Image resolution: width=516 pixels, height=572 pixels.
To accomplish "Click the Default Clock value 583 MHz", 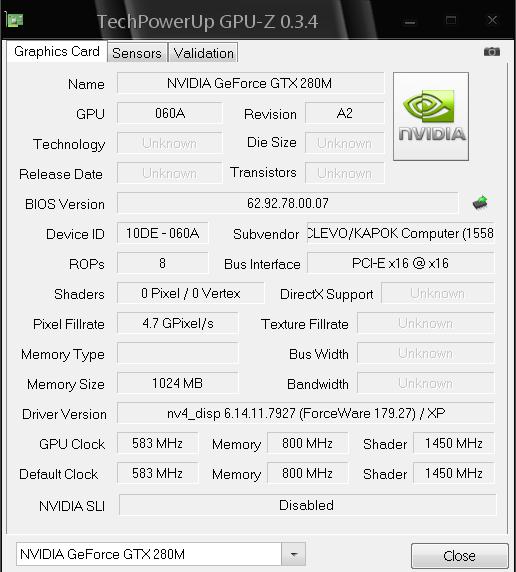I will [x=158, y=473].
